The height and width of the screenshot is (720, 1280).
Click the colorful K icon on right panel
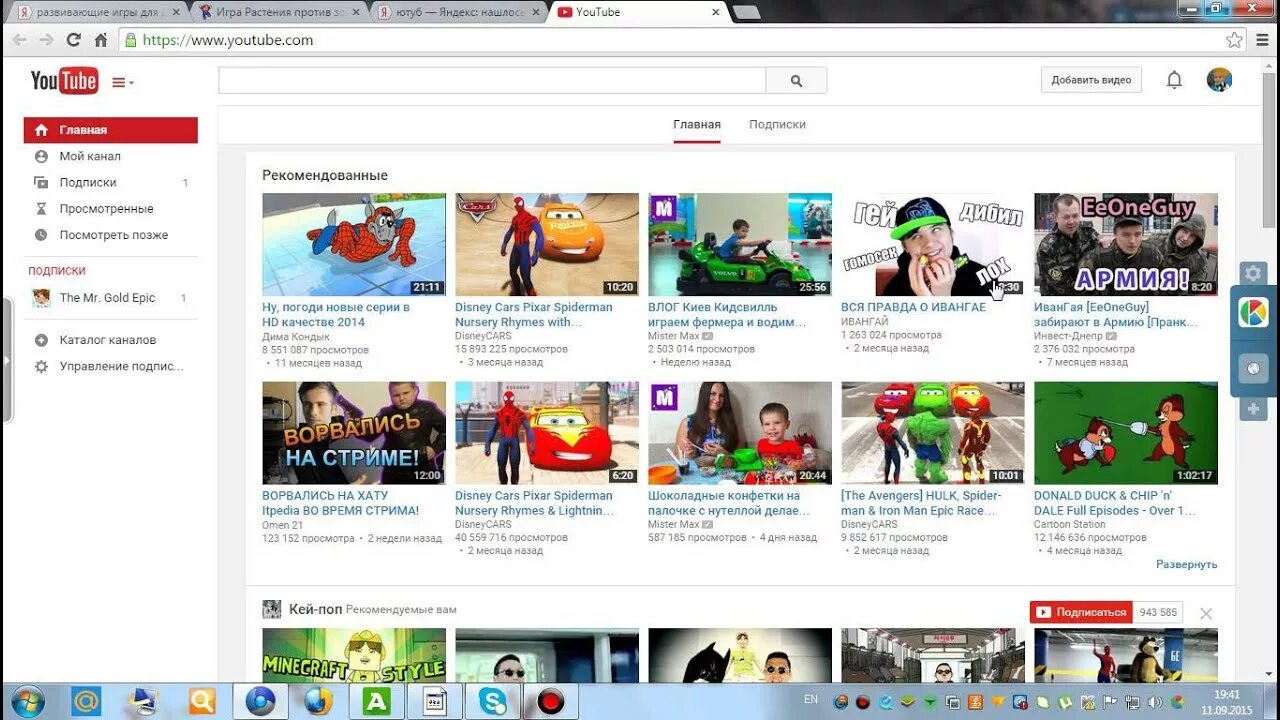click(x=1254, y=312)
